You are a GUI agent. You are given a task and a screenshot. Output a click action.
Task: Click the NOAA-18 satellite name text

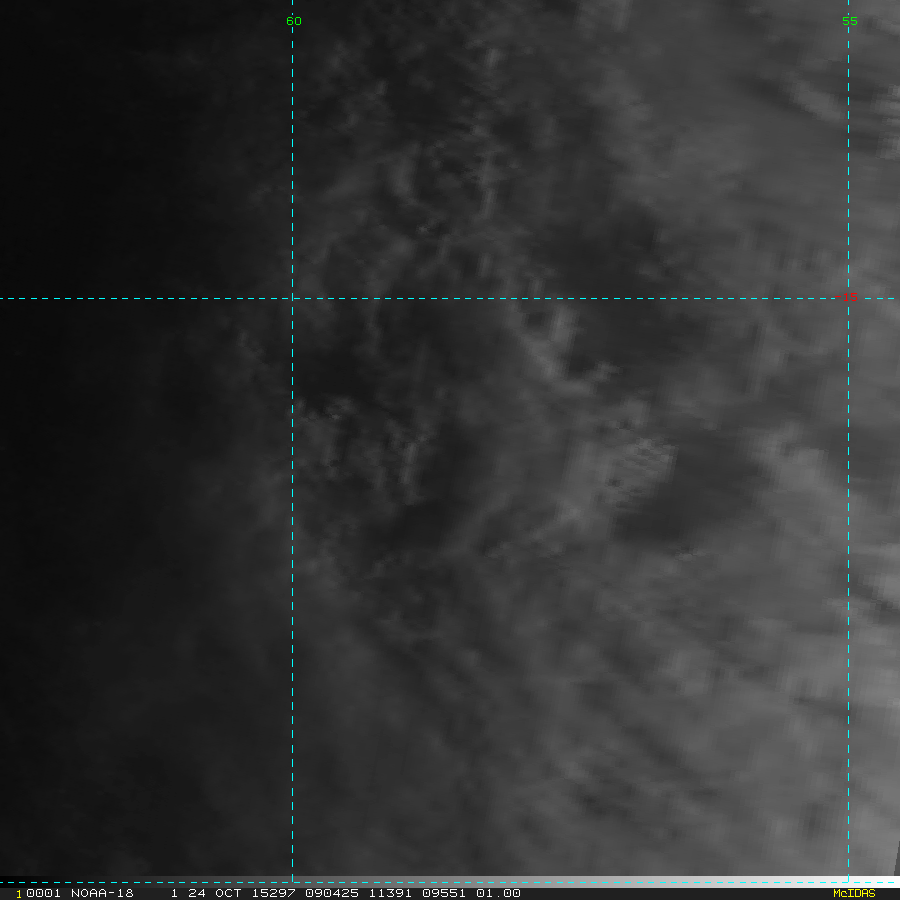coord(102,893)
